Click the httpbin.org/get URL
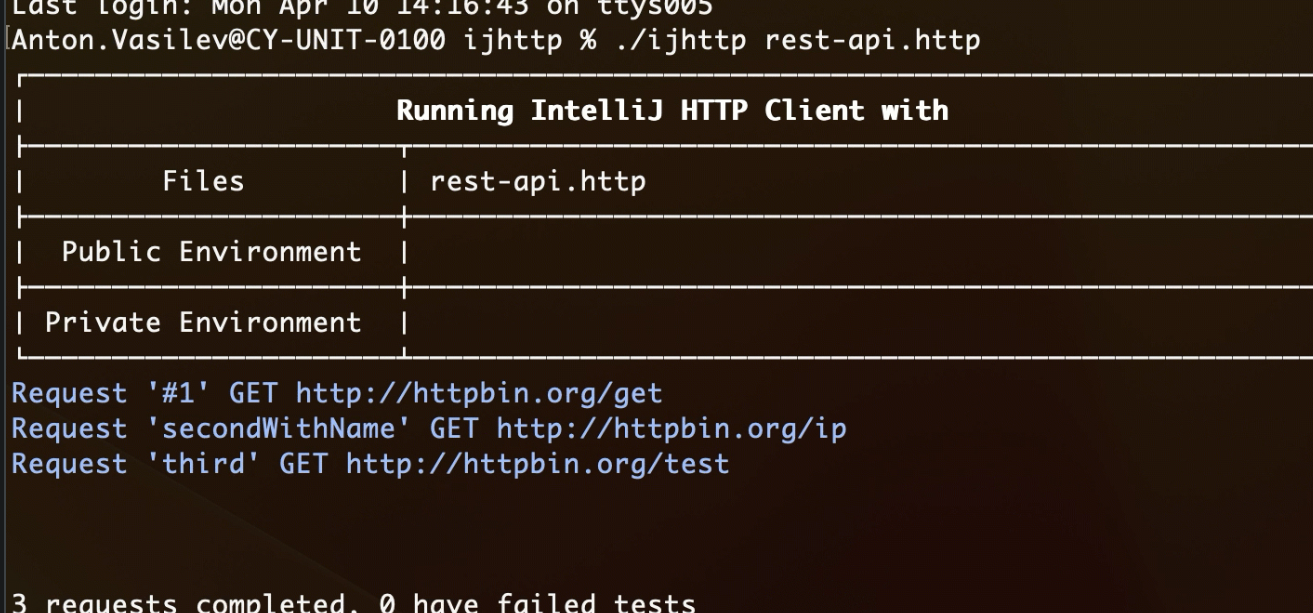Screen dimensions: 1313x613 [479, 393]
